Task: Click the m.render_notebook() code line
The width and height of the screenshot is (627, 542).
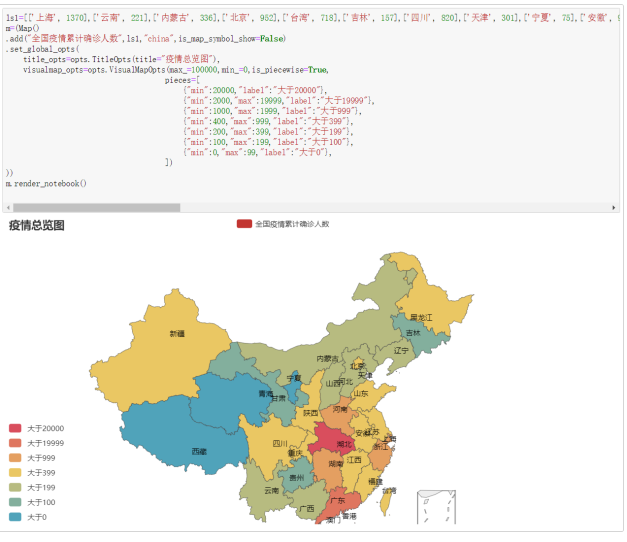Action: click(46, 184)
